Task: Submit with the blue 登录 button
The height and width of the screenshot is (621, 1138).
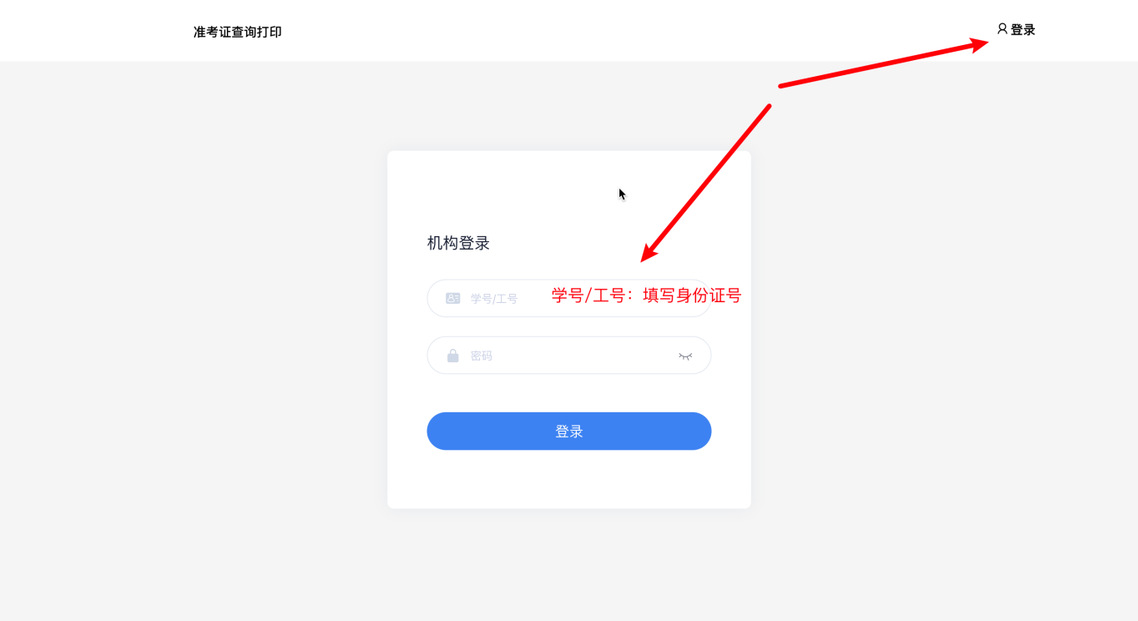Action: pyautogui.click(x=569, y=431)
